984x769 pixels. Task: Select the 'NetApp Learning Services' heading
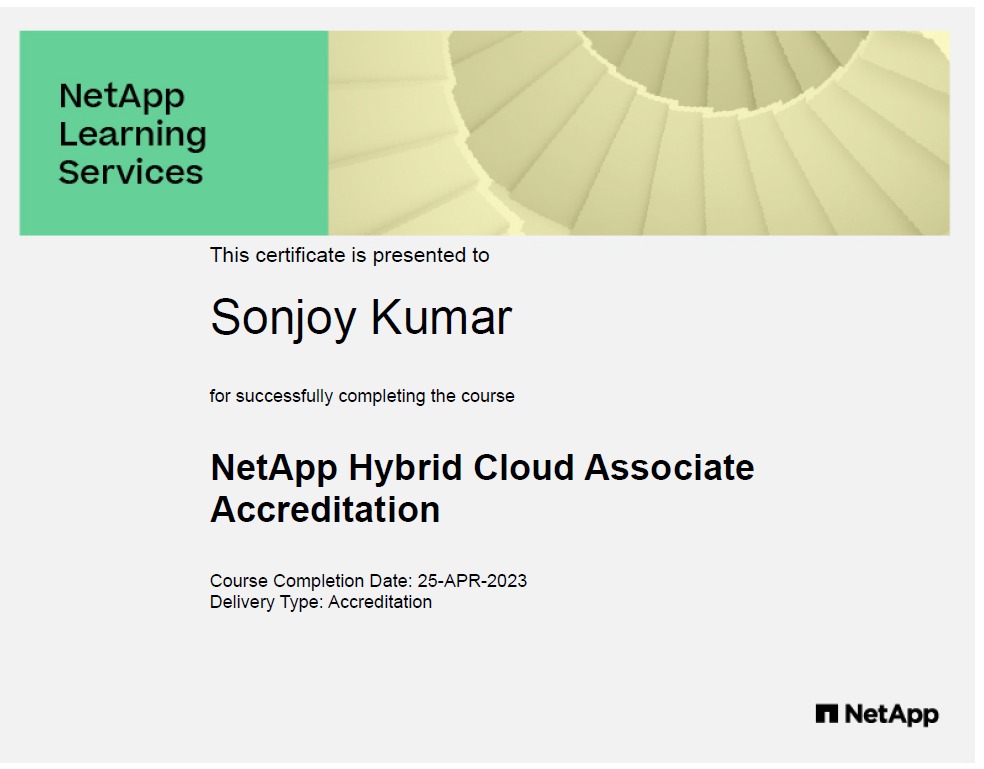coord(132,134)
